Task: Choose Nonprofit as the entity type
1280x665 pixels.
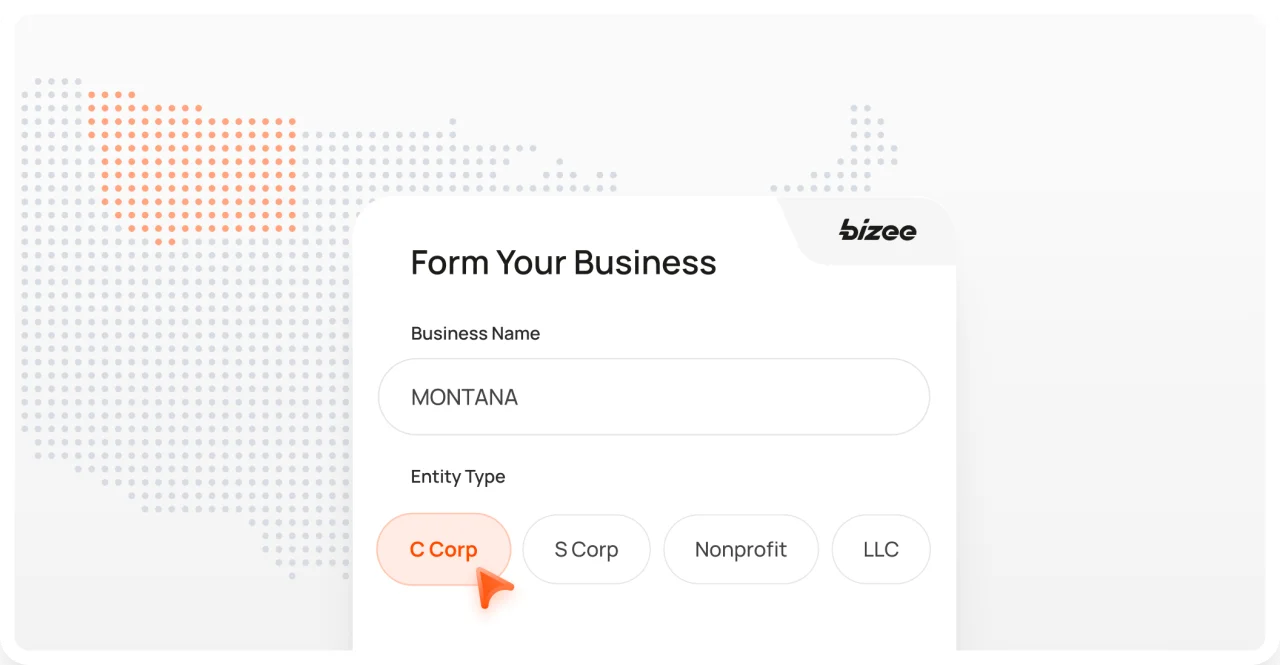Action: point(741,549)
